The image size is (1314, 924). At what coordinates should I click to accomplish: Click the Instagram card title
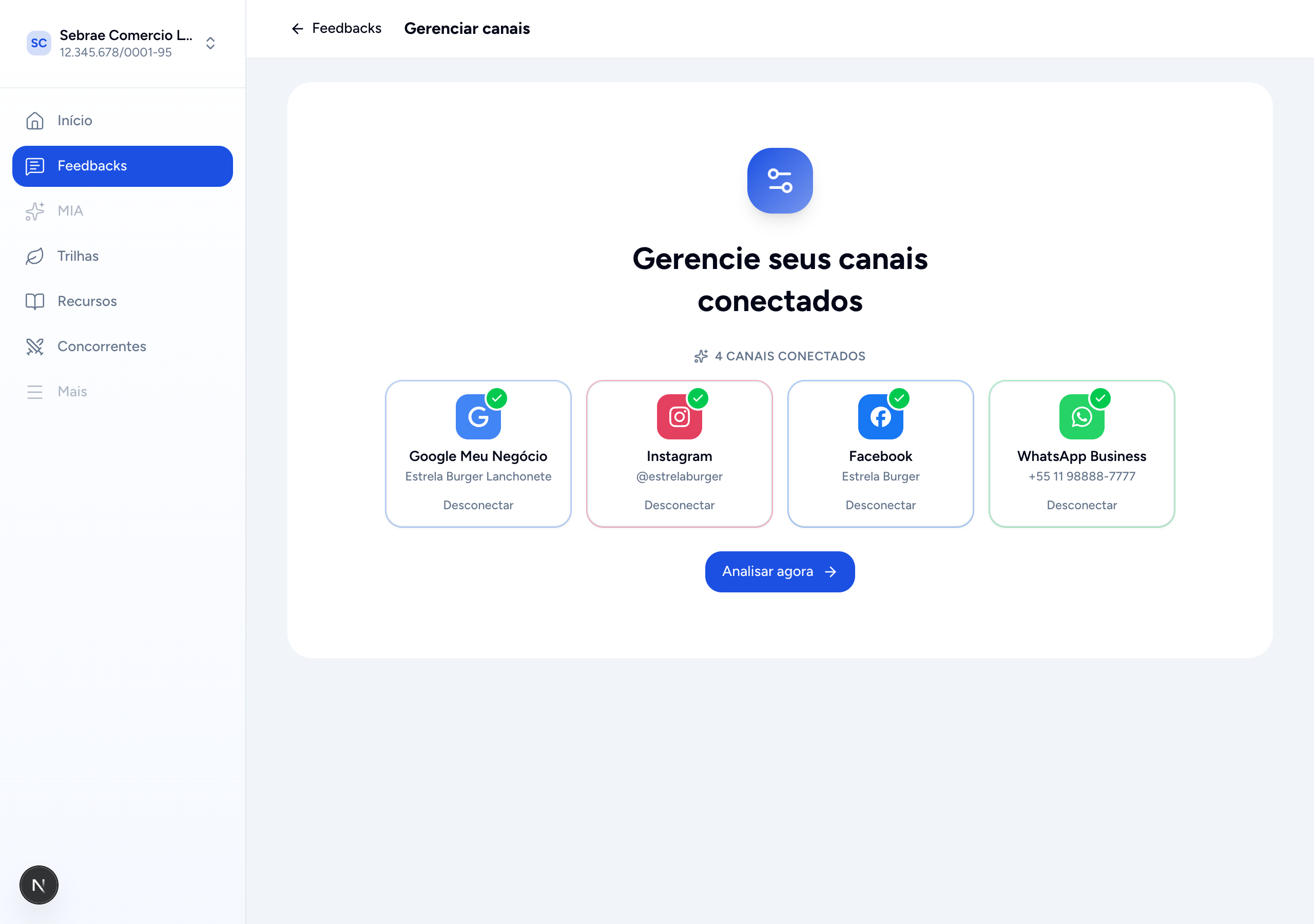click(x=679, y=456)
